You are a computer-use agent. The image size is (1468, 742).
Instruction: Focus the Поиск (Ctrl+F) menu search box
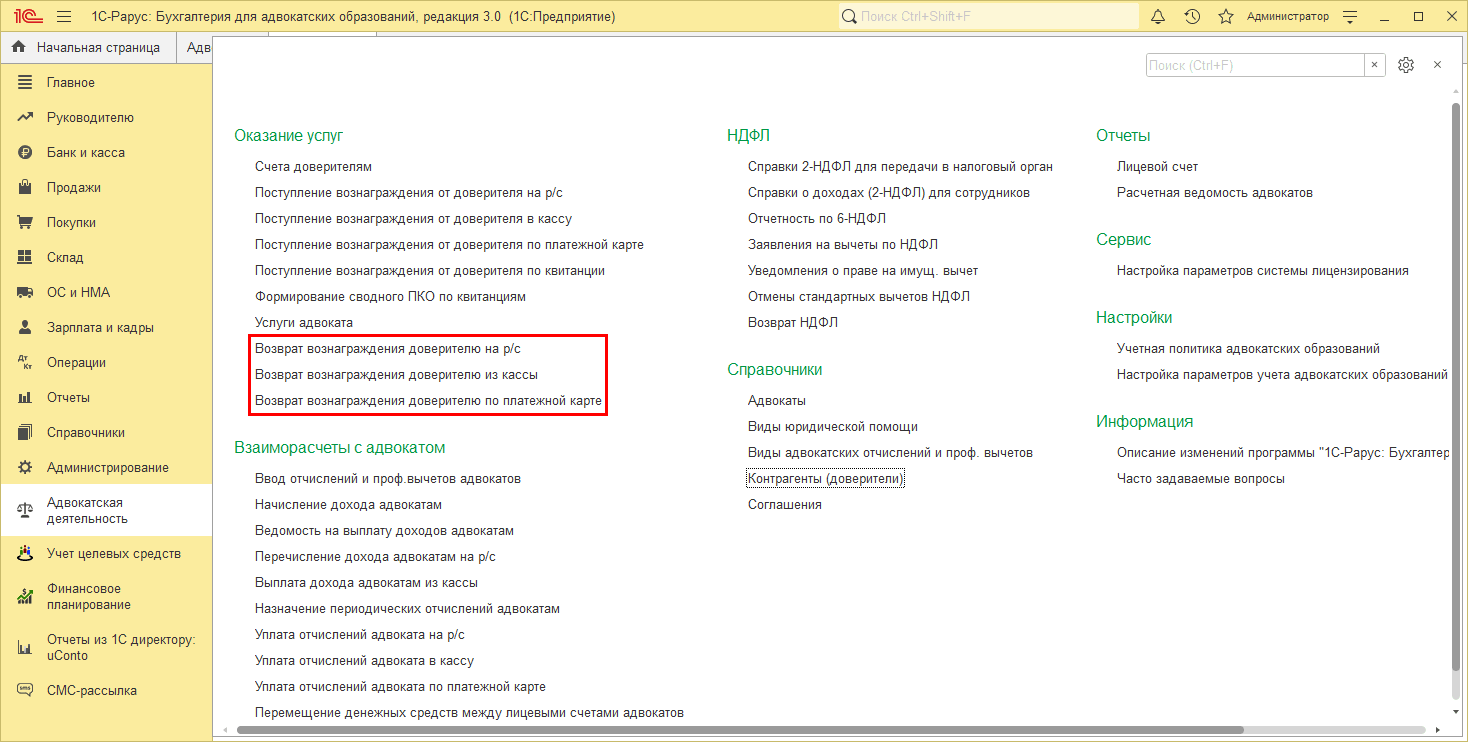click(1255, 65)
